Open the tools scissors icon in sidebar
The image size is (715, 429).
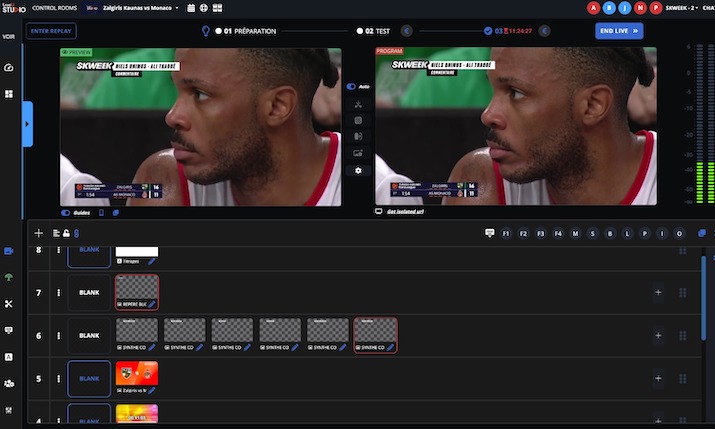[9, 304]
